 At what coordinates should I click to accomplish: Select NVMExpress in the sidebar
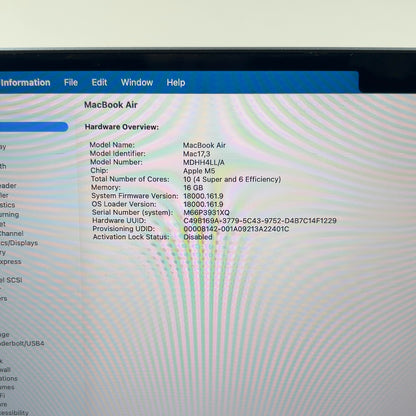tap(10, 262)
